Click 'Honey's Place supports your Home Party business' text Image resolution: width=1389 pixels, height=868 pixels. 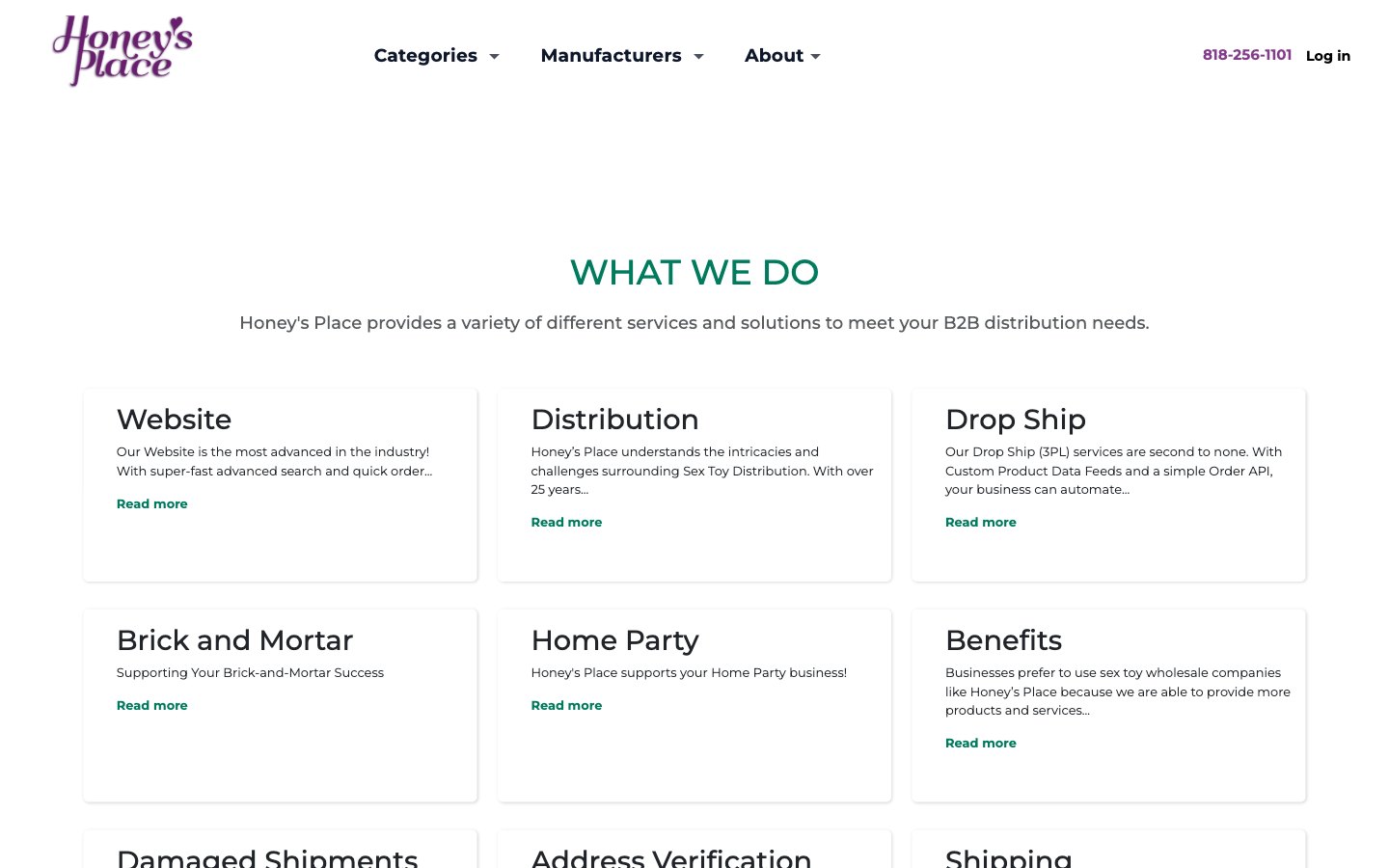(x=689, y=673)
